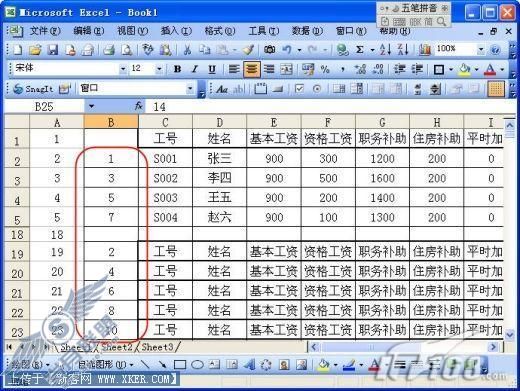Toggle Bold formatting
Screen dimensions: 520x391
(x=178, y=69)
